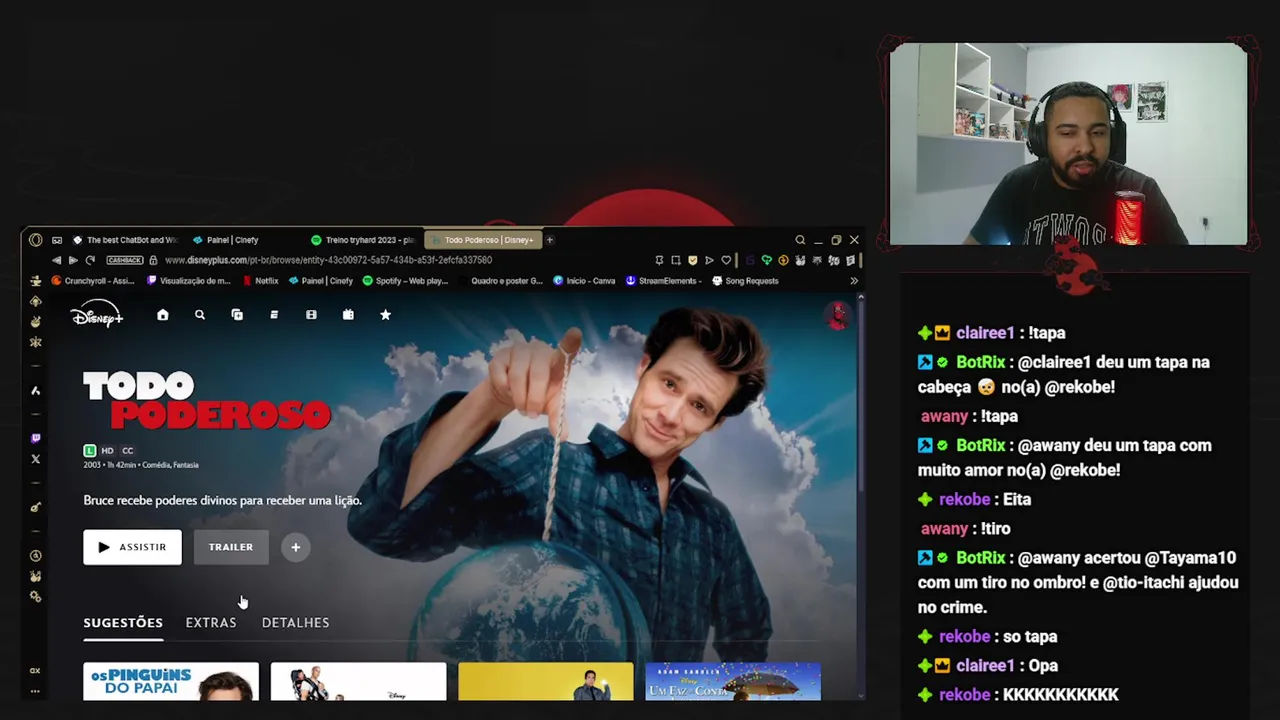Add Todo Poderoso to watchlist
This screenshot has width=1280, height=720.
(295, 547)
